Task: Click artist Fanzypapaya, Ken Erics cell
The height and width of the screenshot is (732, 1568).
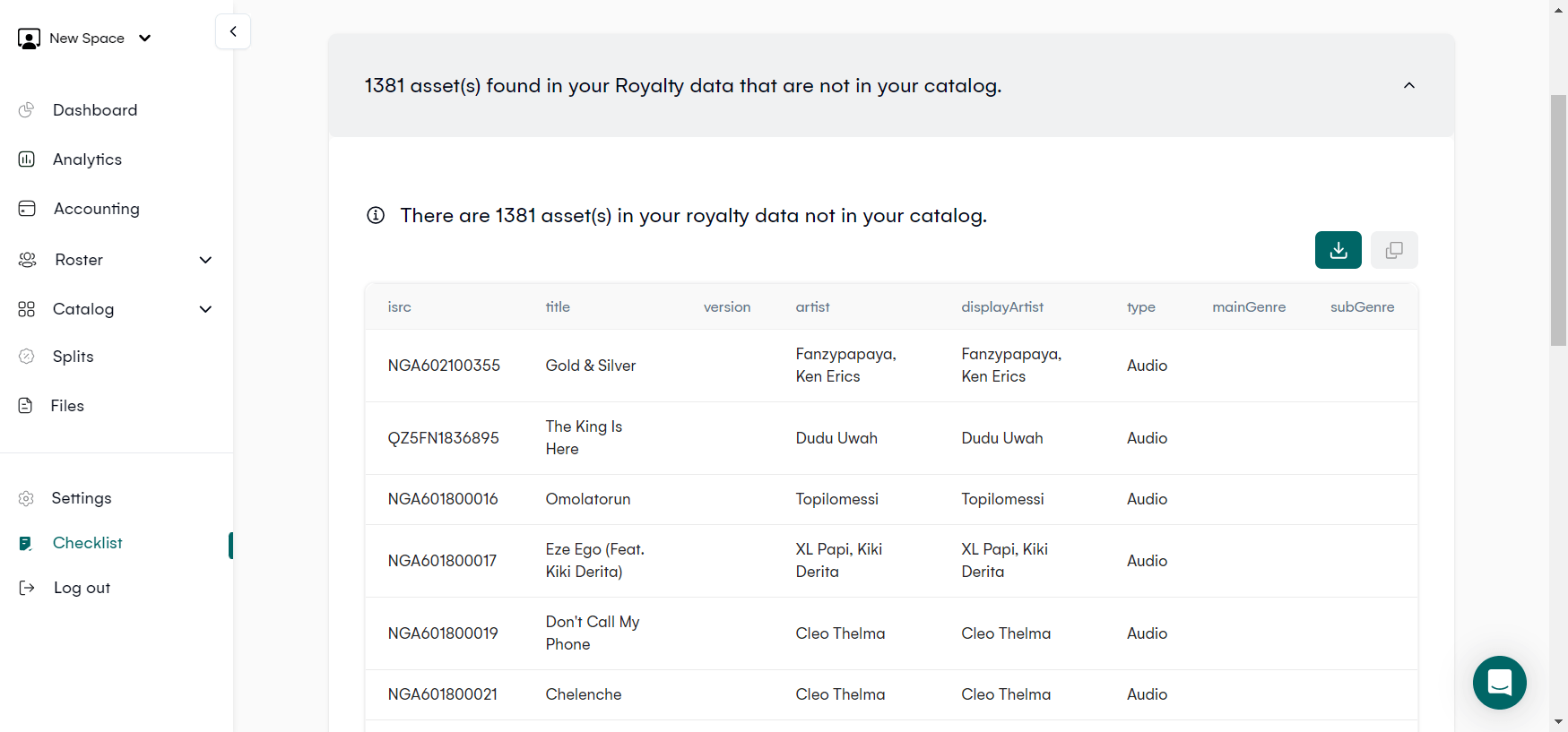Action: pos(846,366)
